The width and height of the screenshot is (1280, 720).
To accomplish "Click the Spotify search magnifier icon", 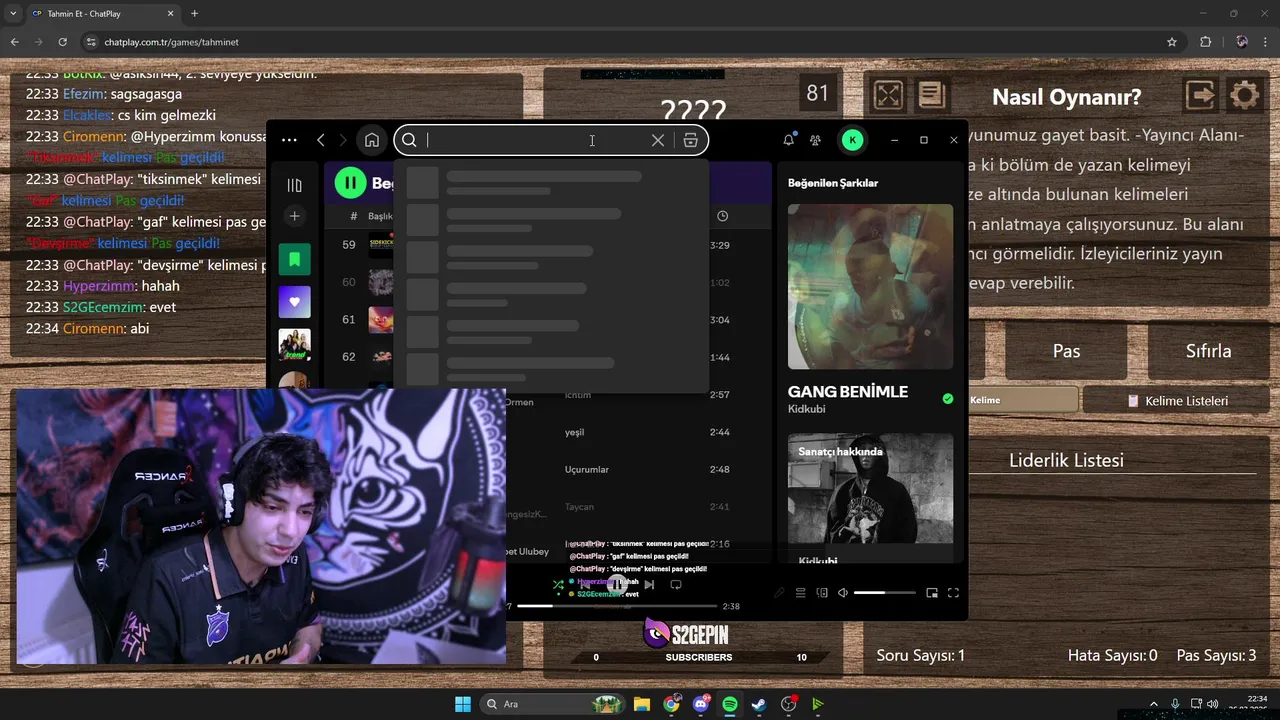I will [x=410, y=140].
